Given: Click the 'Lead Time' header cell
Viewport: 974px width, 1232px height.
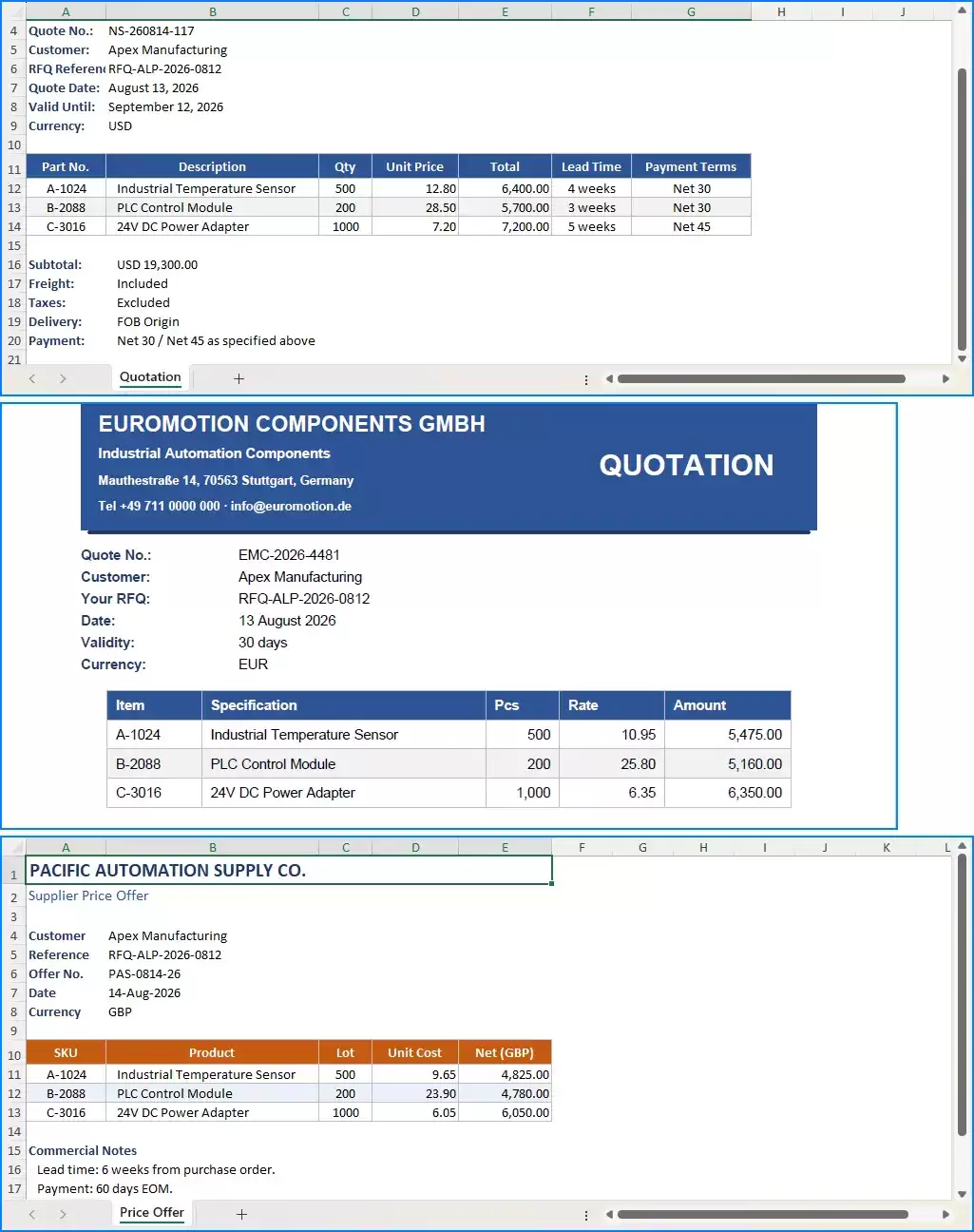Looking at the screenshot, I should 591,166.
